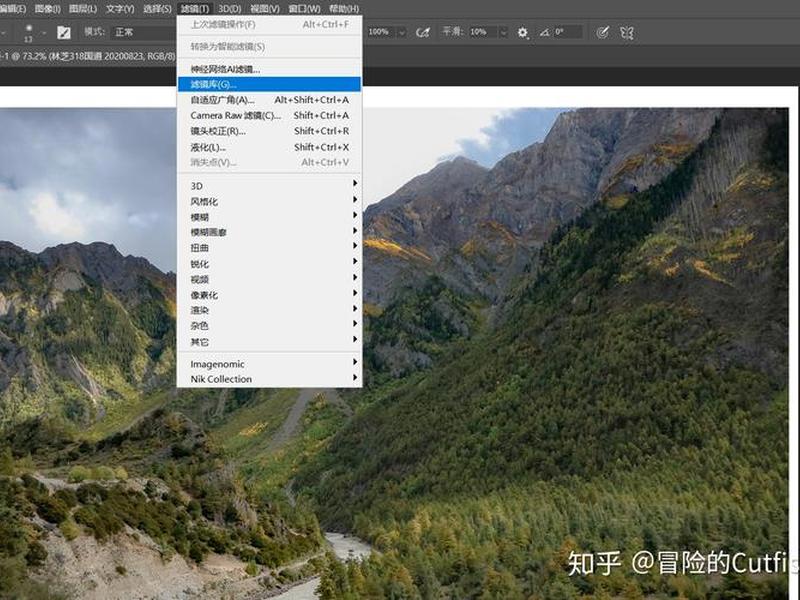This screenshot has width=800, height=600.
Task: Expand the 模糊 submenu
Action: click(x=269, y=217)
